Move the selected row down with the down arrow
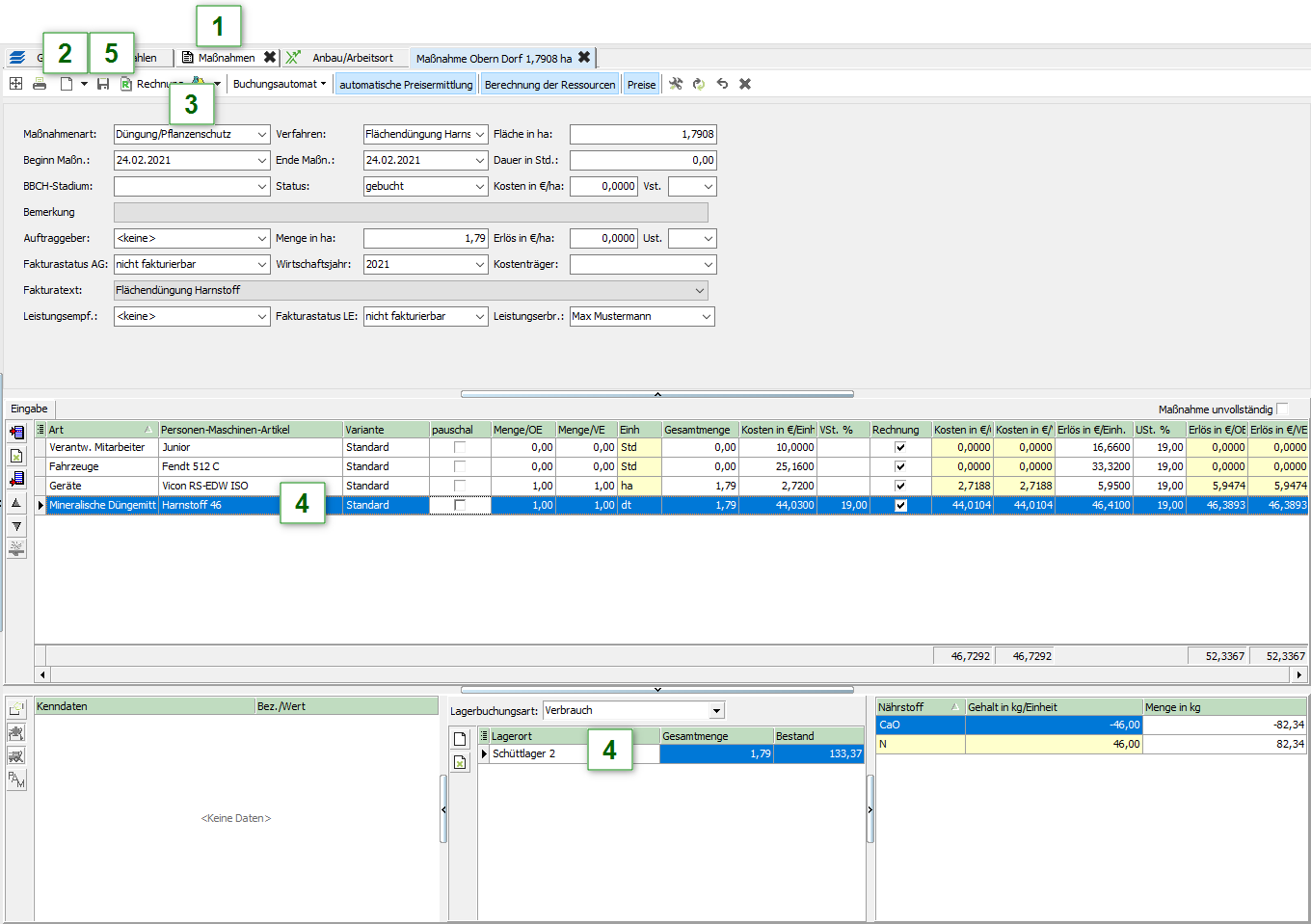1311x924 pixels. coord(16,526)
